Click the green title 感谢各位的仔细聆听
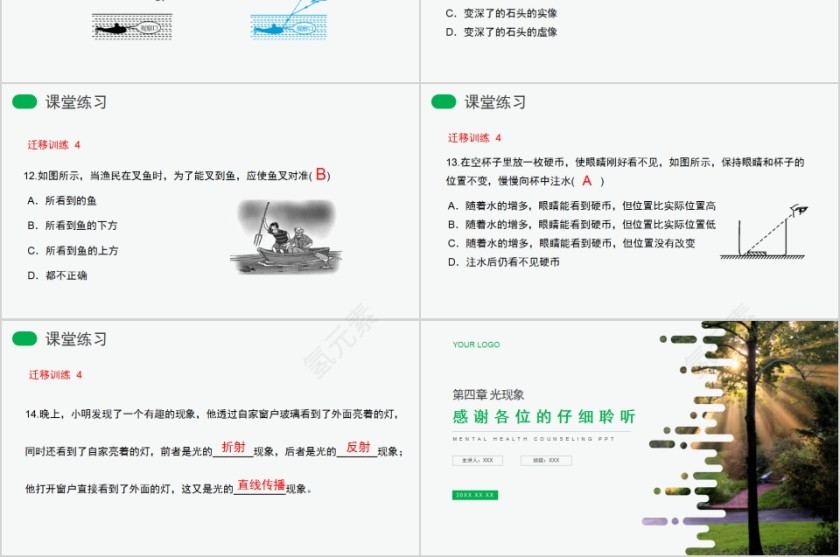The width and height of the screenshot is (840, 557). tap(544, 416)
